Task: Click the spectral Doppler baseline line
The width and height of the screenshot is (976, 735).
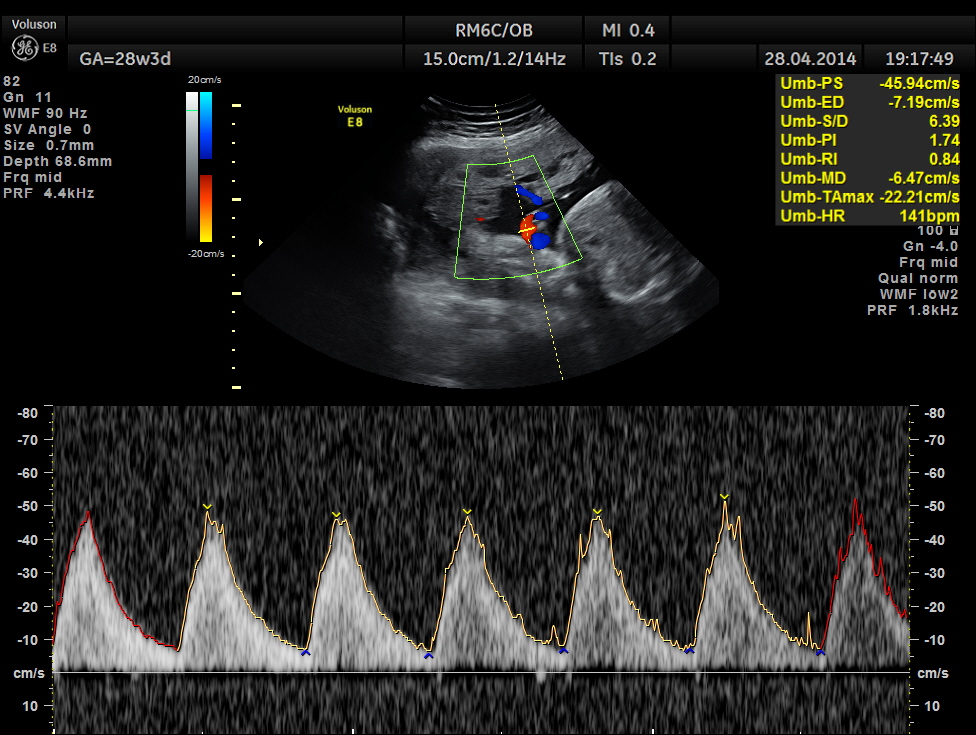Action: click(480, 673)
